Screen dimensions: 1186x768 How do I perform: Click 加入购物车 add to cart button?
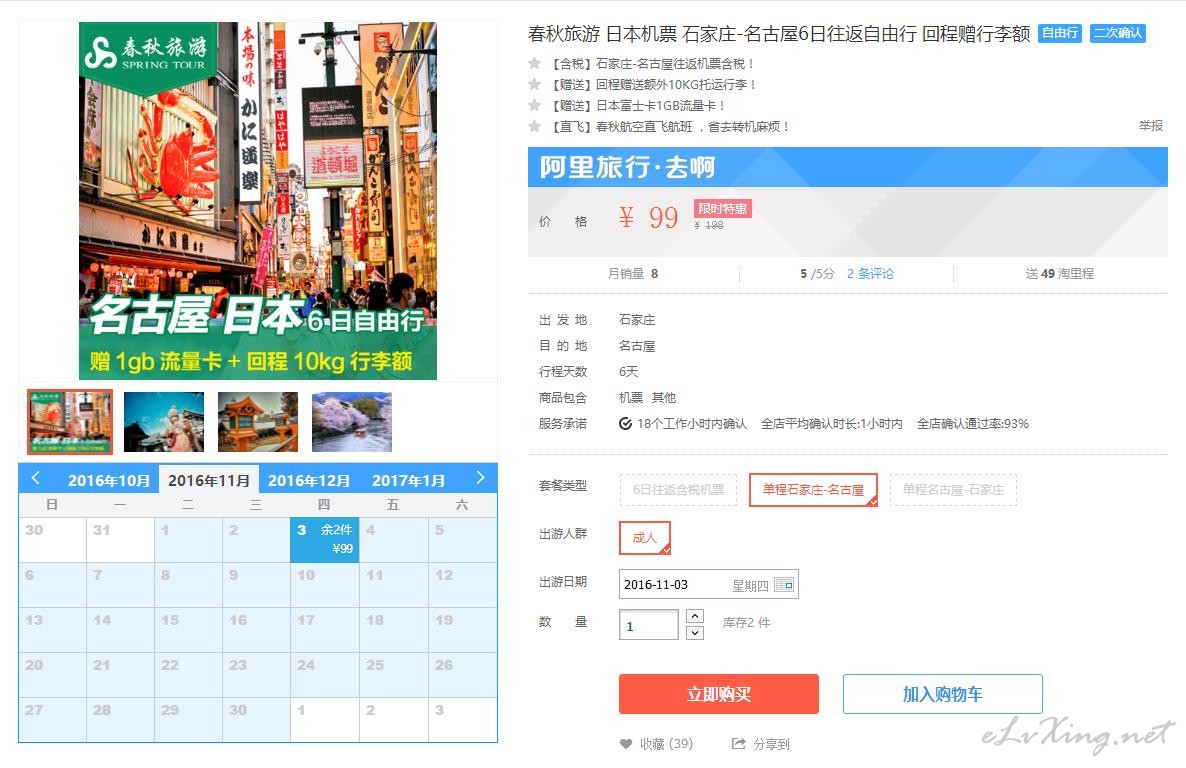(942, 694)
